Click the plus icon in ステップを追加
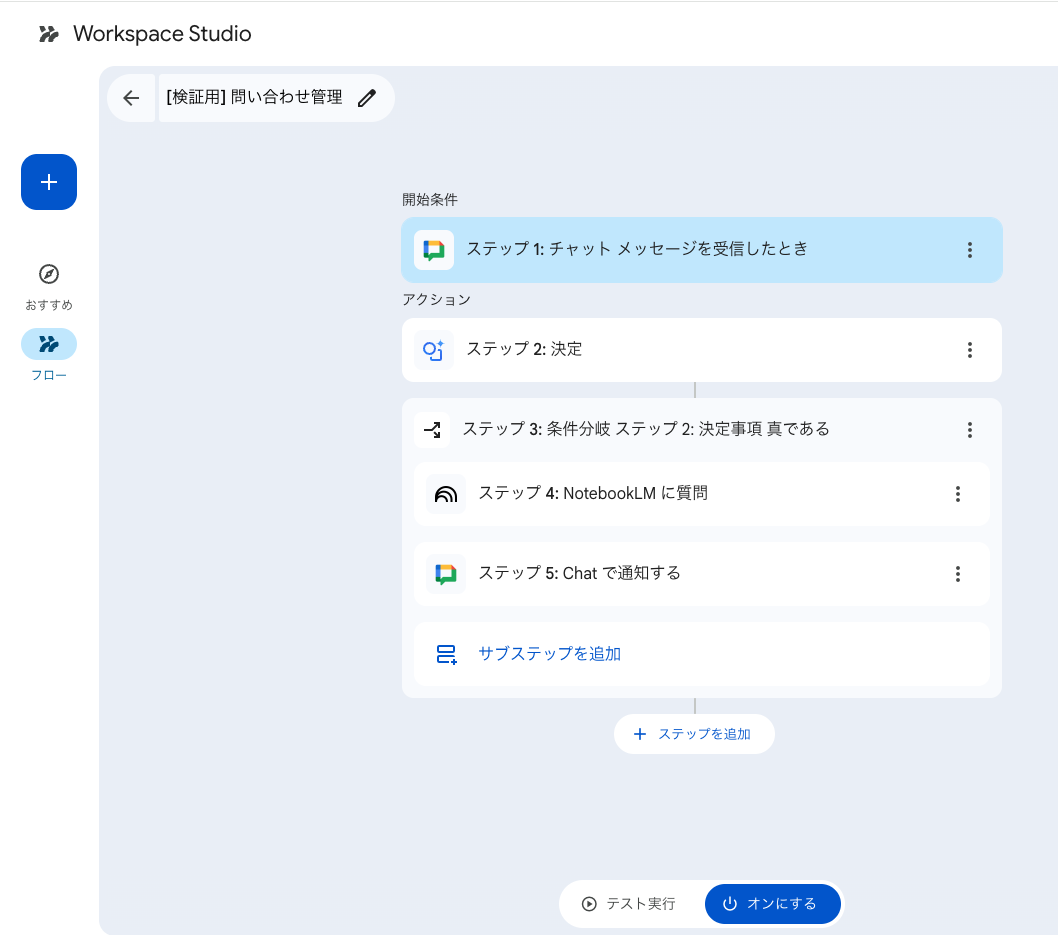This screenshot has width=1058, height=935. pos(640,734)
